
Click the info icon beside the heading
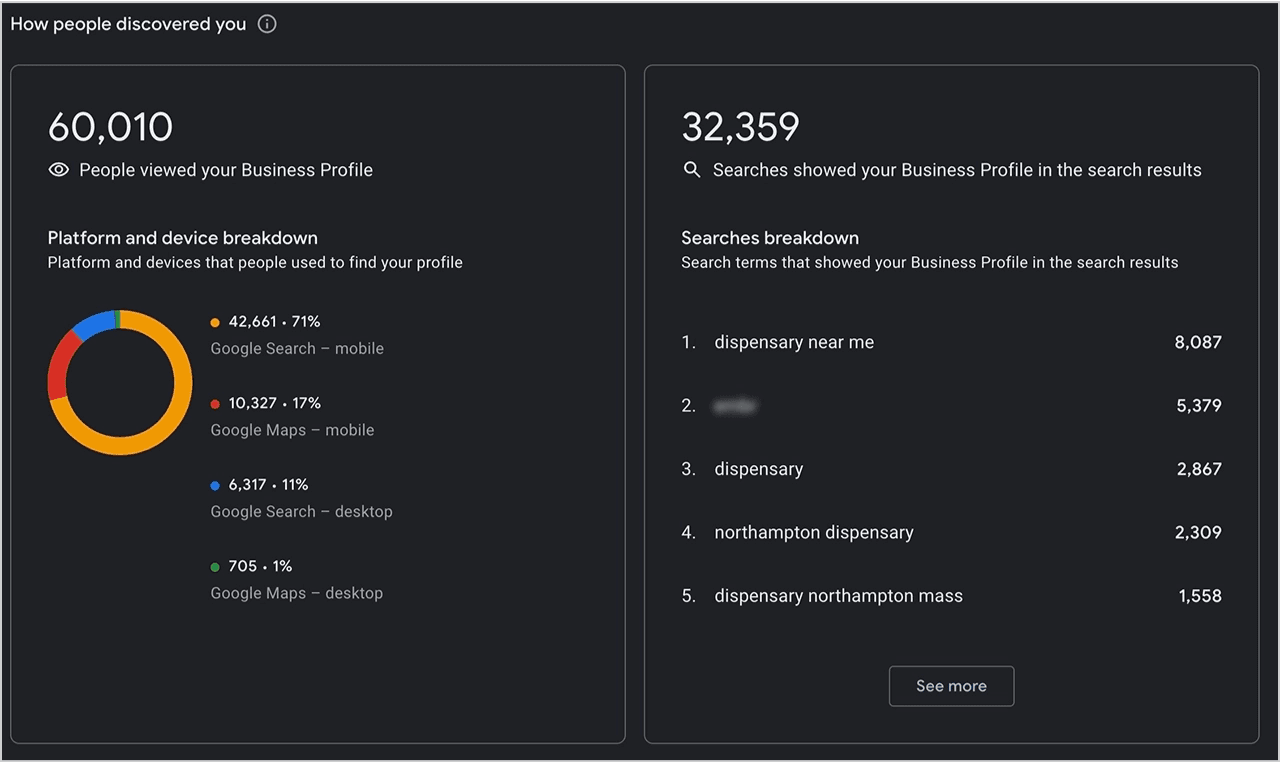coord(267,24)
